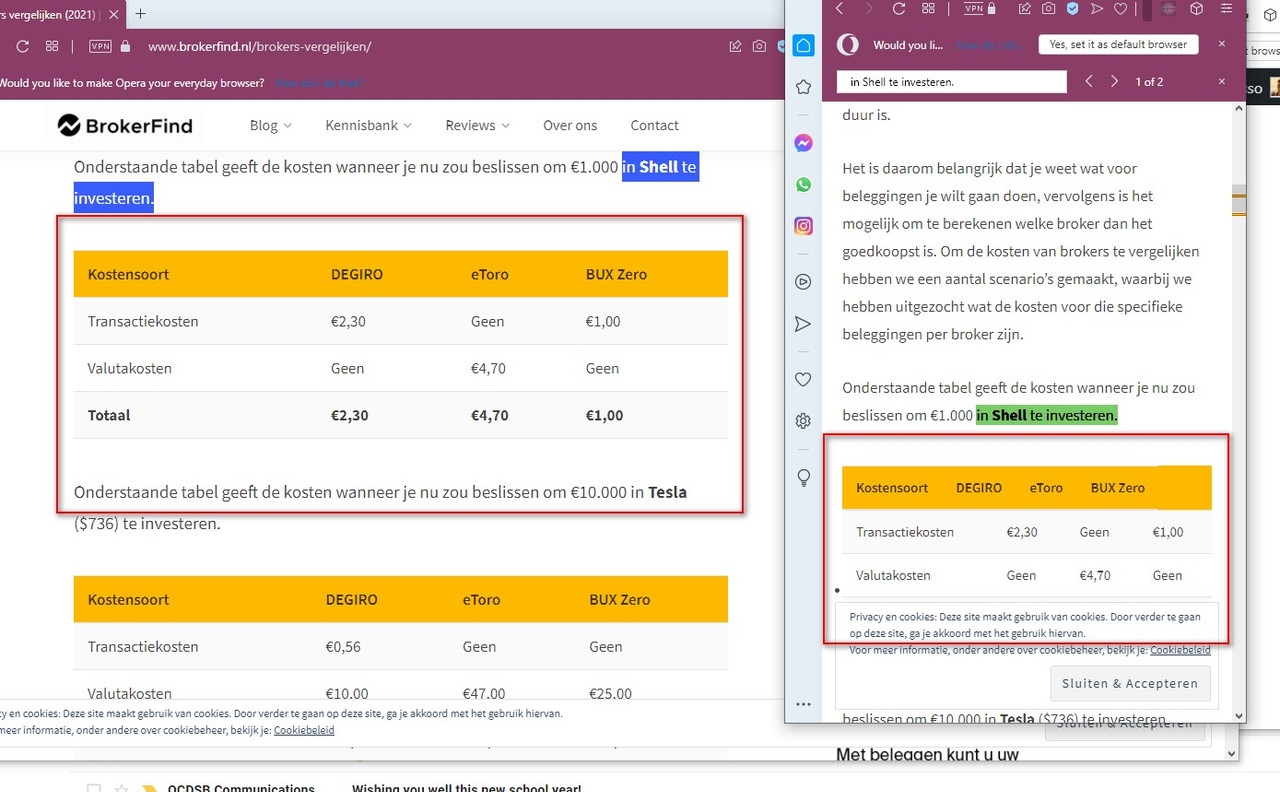Open Easy Setup sliders icon in front window
This screenshot has height=792, width=1280.
coord(1227,9)
